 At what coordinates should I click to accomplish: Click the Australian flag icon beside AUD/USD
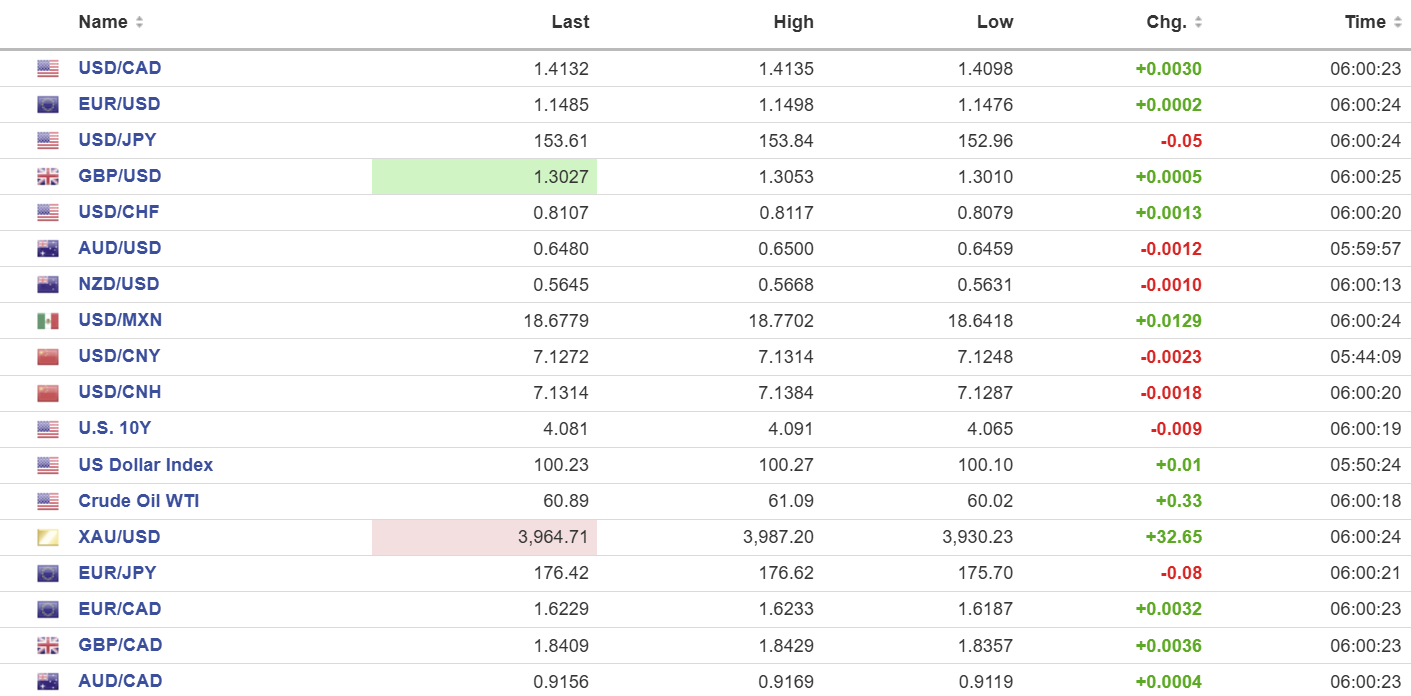point(47,248)
